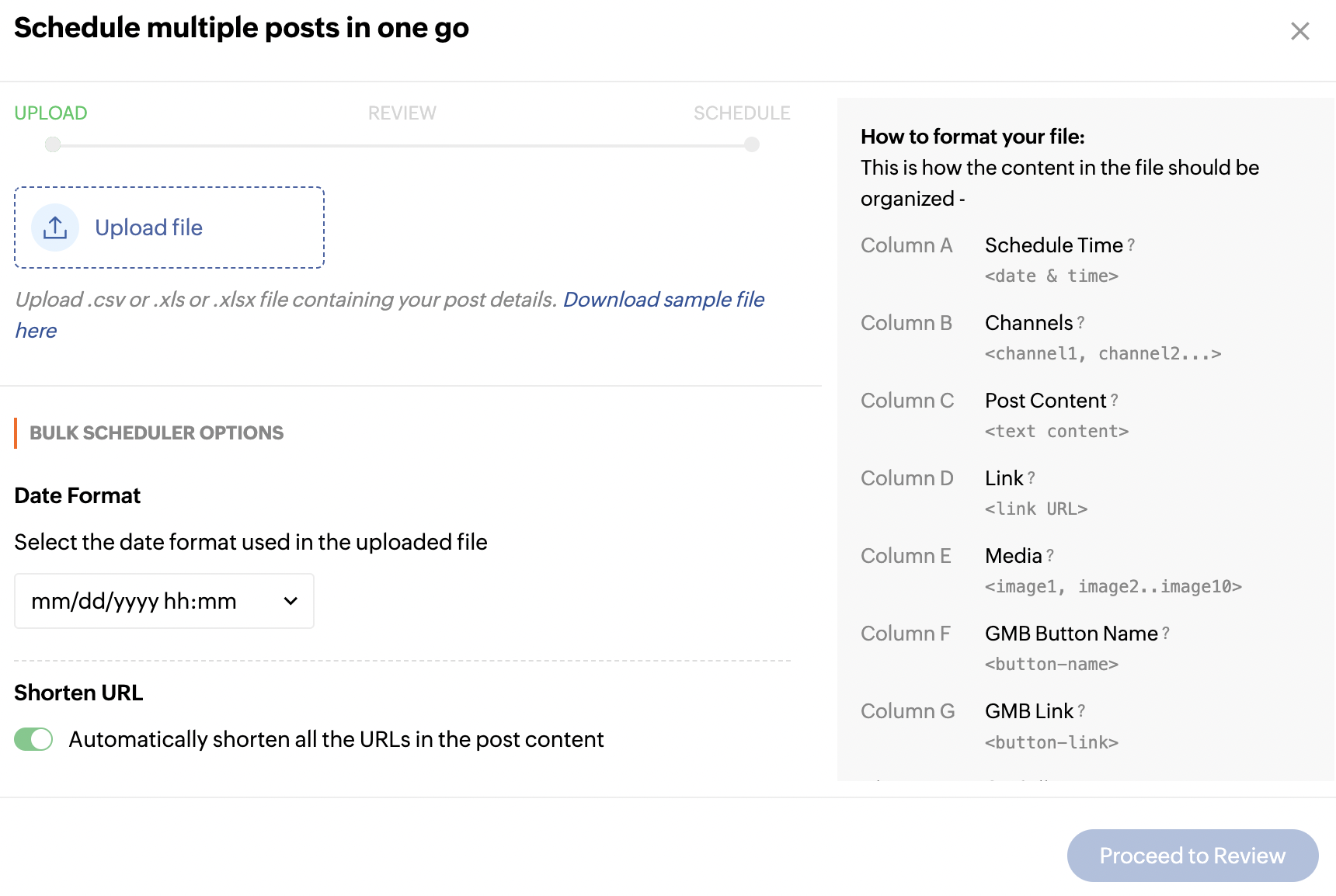Click the help icon beside Media

tap(1050, 556)
